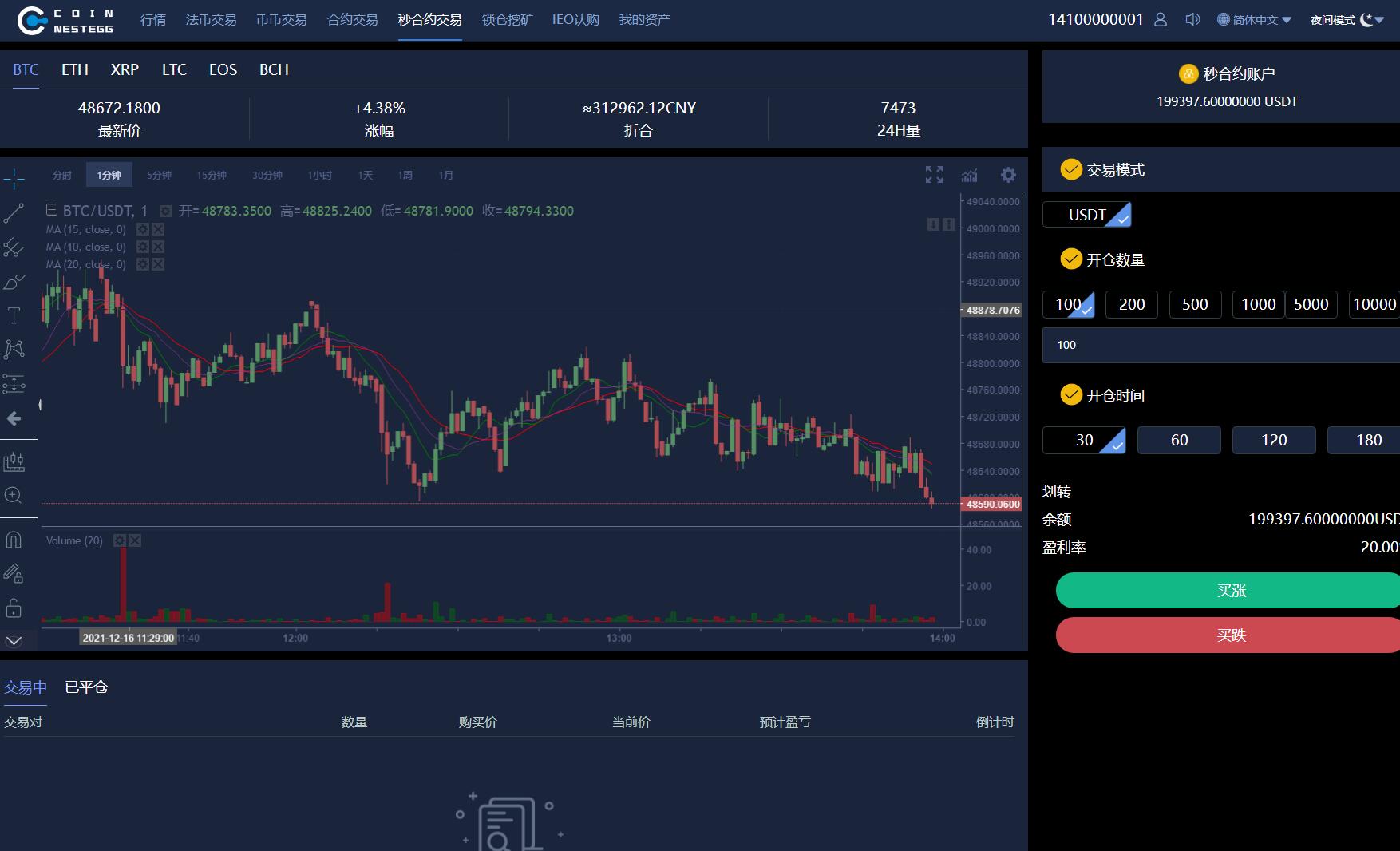Screen dimensions: 1400x851
Task: Click the zoom-in magnifier tool
Action: click(x=14, y=496)
